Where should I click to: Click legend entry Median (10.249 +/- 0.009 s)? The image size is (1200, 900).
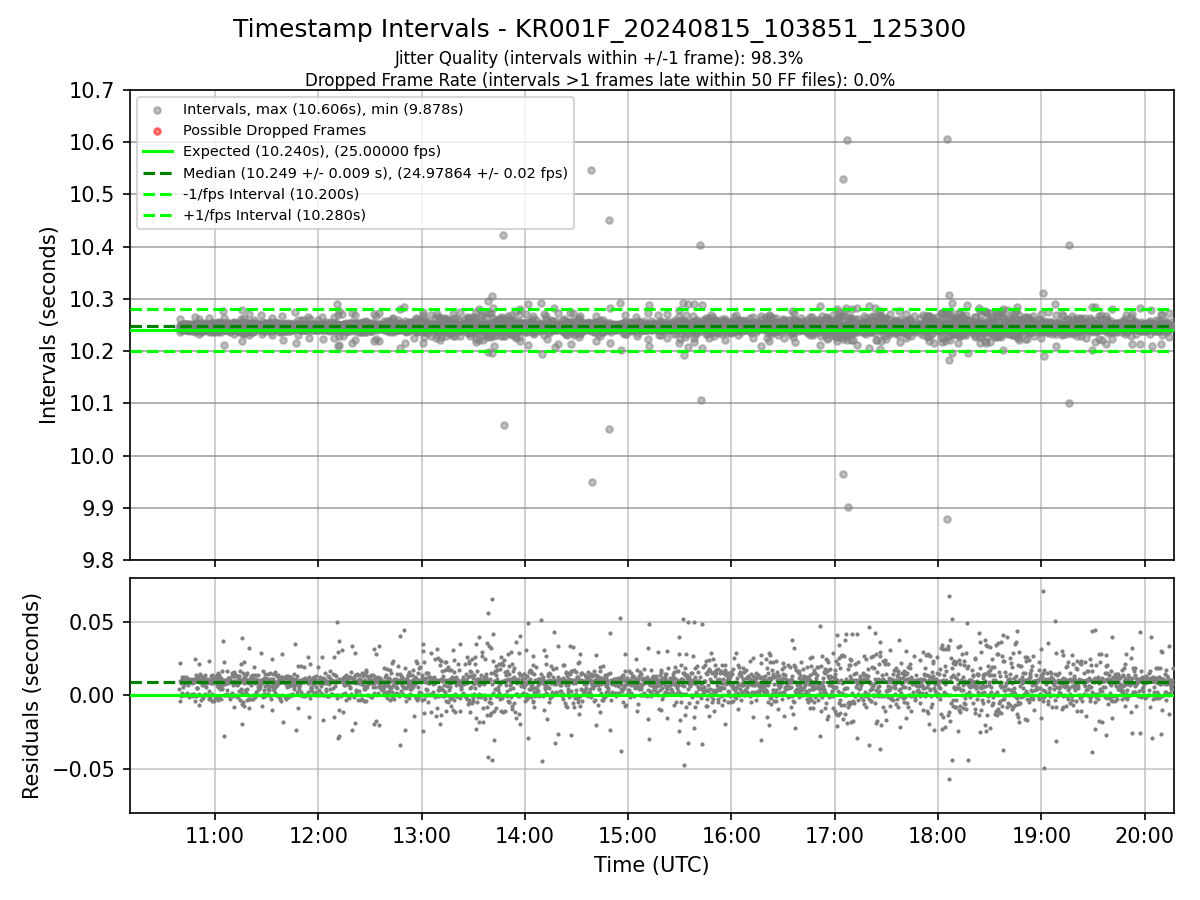pyautogui.click(x=375, y=173)
